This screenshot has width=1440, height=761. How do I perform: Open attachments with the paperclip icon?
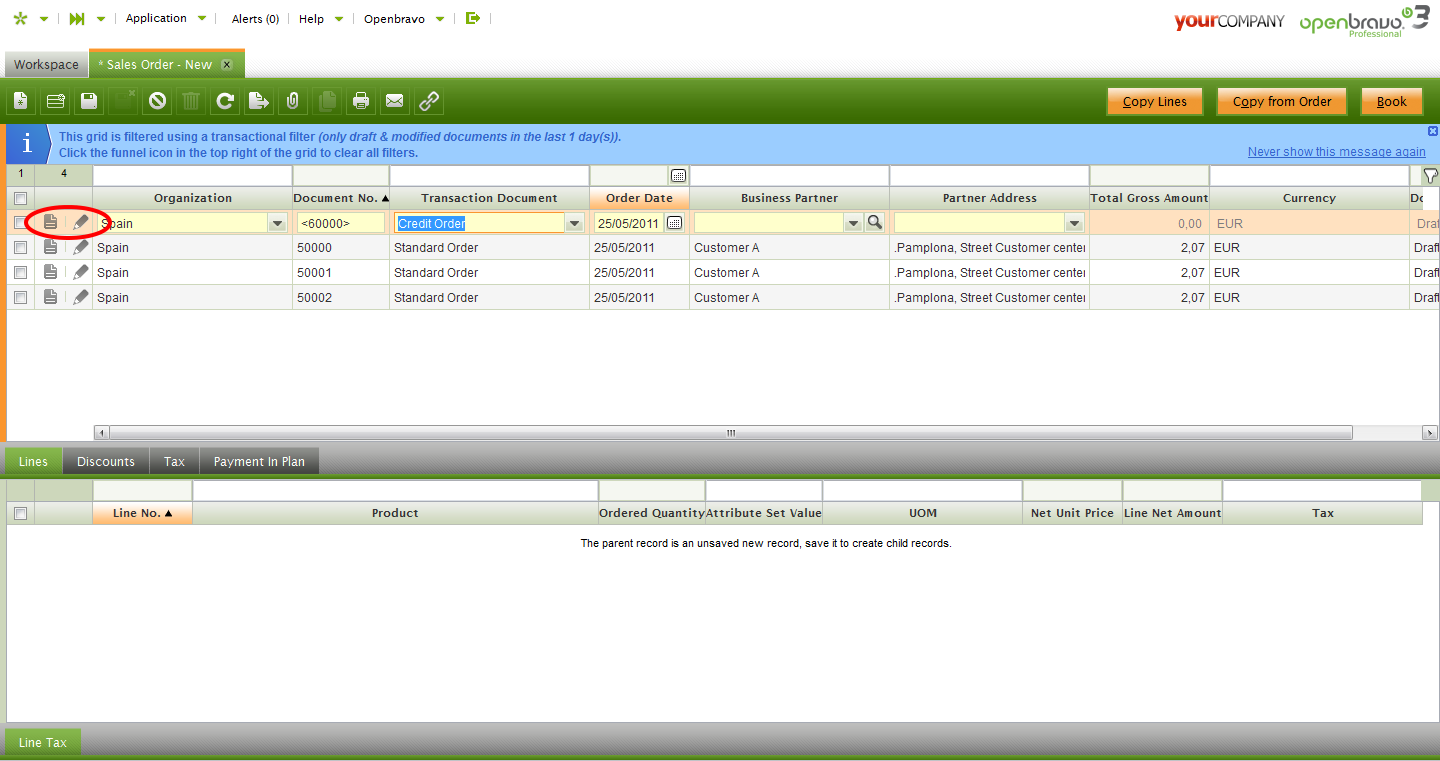[292, 101]
